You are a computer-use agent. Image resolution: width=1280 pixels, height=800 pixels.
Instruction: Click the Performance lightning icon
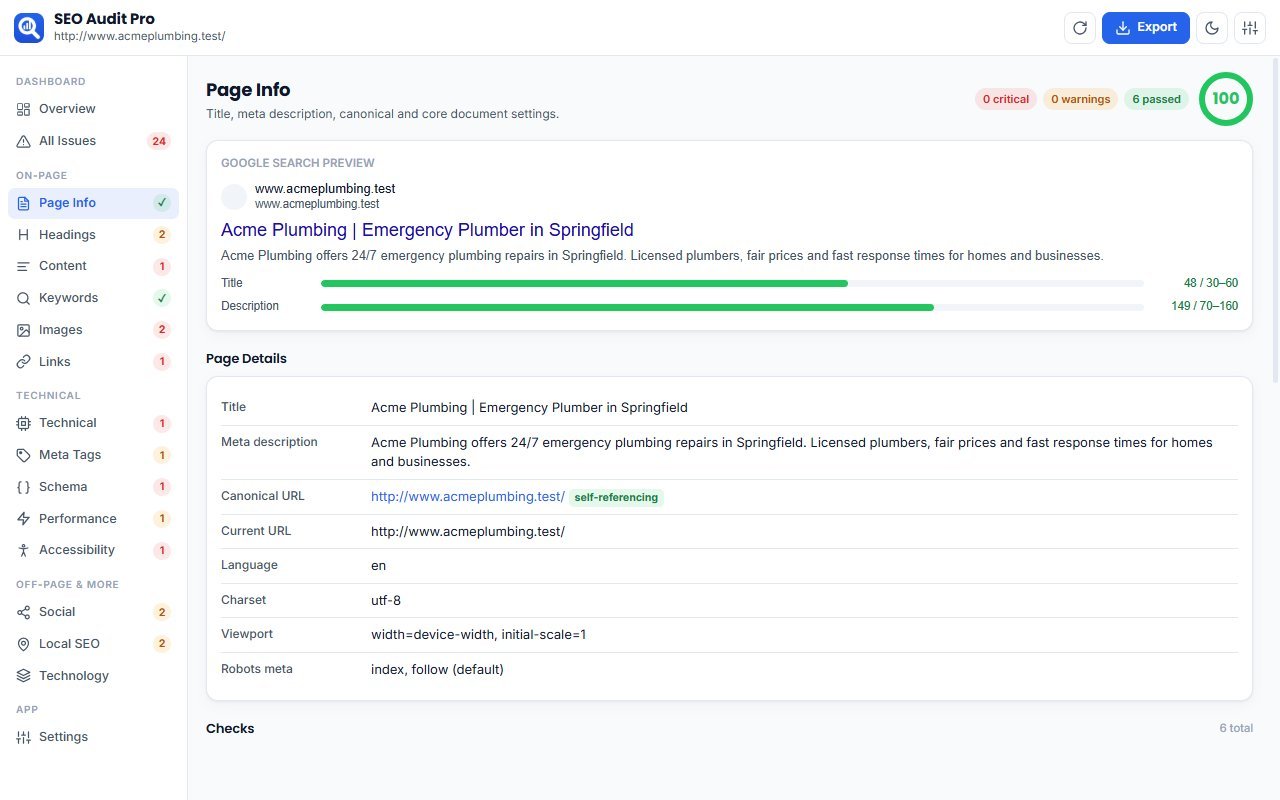pos(24,519)
